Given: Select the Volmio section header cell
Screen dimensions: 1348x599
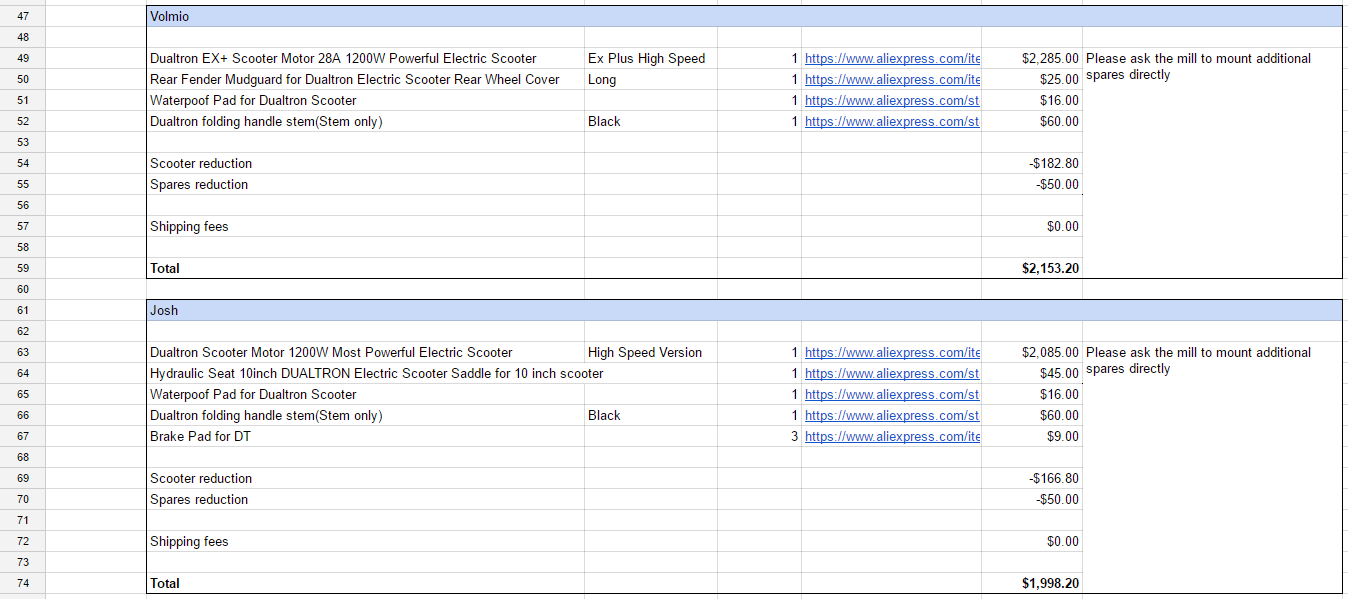Looking at the screenshot, I should pos(744,17).
